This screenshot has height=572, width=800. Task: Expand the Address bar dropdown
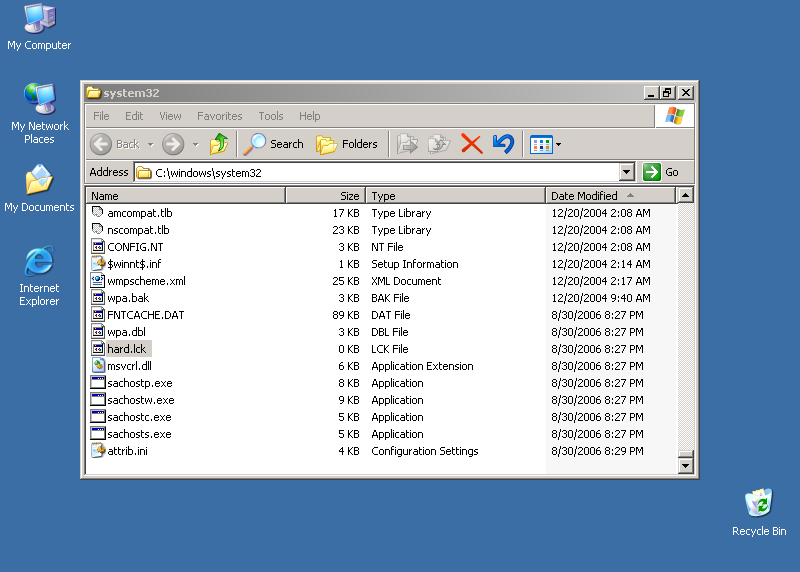627,172
